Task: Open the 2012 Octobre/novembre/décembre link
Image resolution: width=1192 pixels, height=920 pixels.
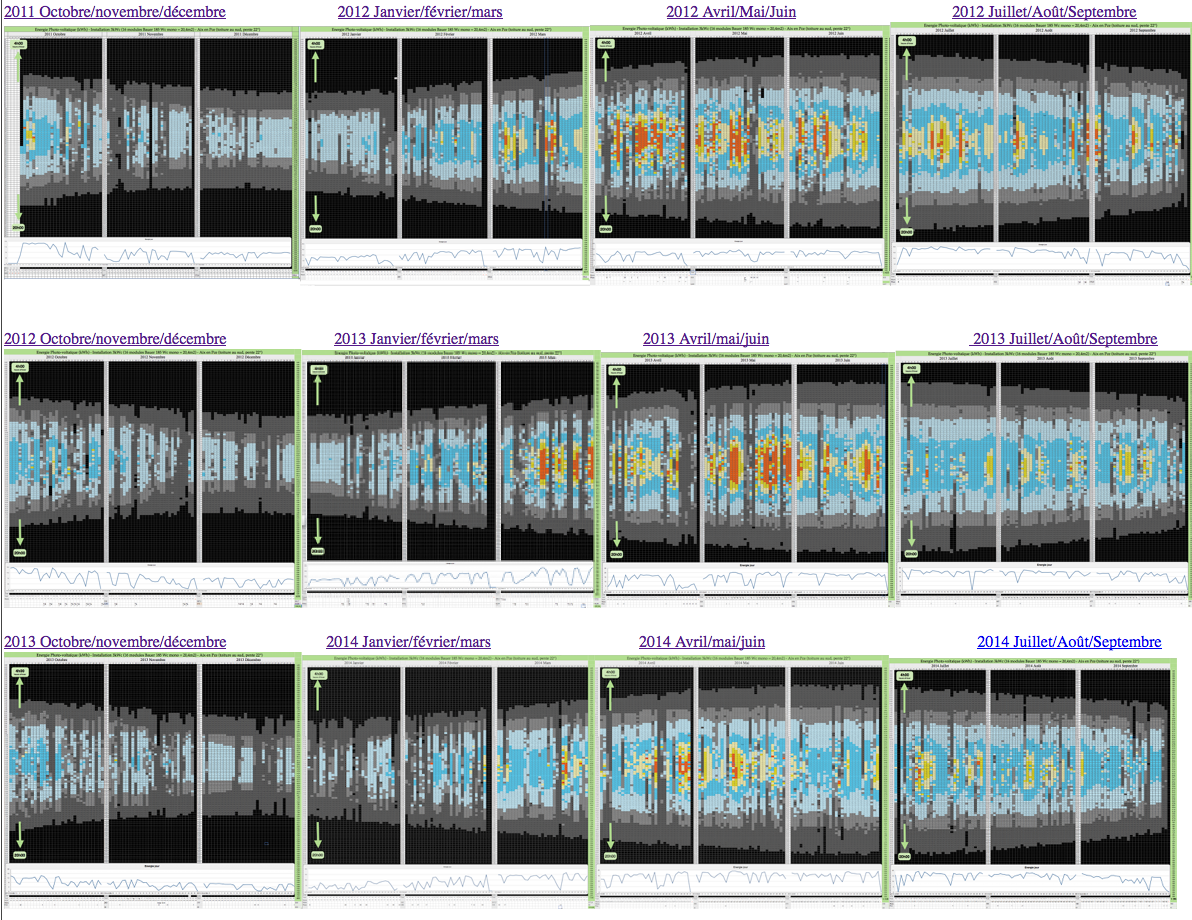Action: [115, 339]
